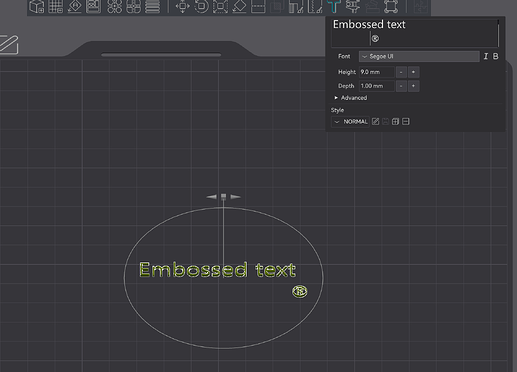
Task: Open the Segoe UI font dropdown
Action: pyautogui.click(x=419, y=56)
